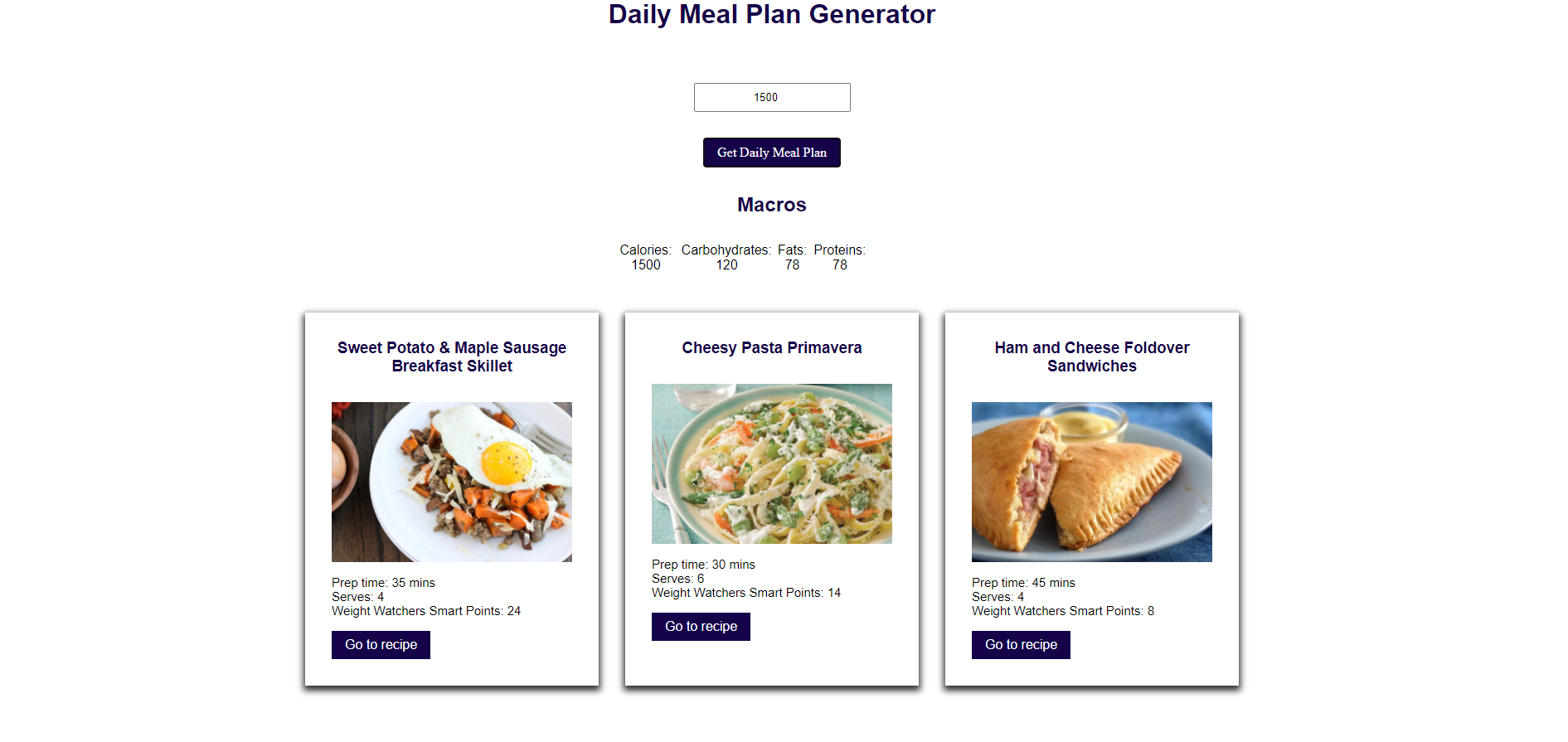Viewport: 1568px width, 742px height.
Task: Click the Prep time 45 mins text
Action: [1023, 583]
